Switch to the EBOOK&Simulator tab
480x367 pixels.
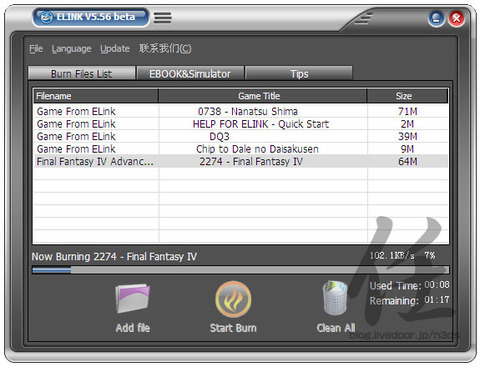(190, 73)
